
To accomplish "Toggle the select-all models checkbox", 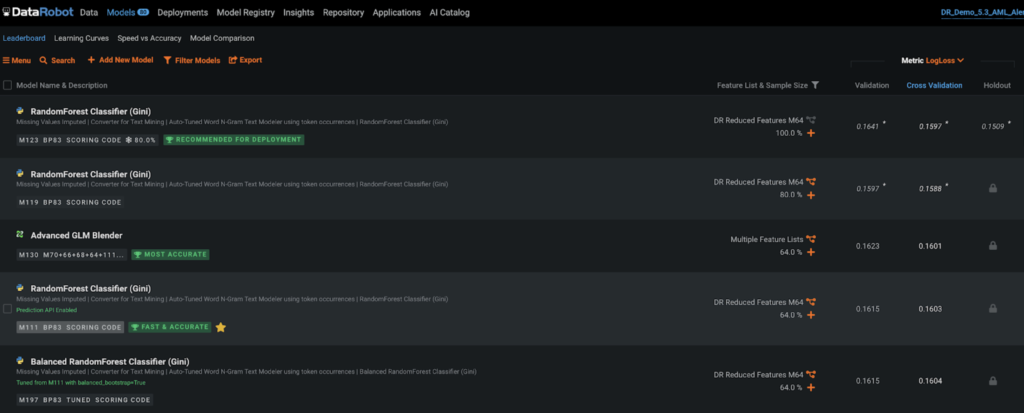I will click(7, 85).
